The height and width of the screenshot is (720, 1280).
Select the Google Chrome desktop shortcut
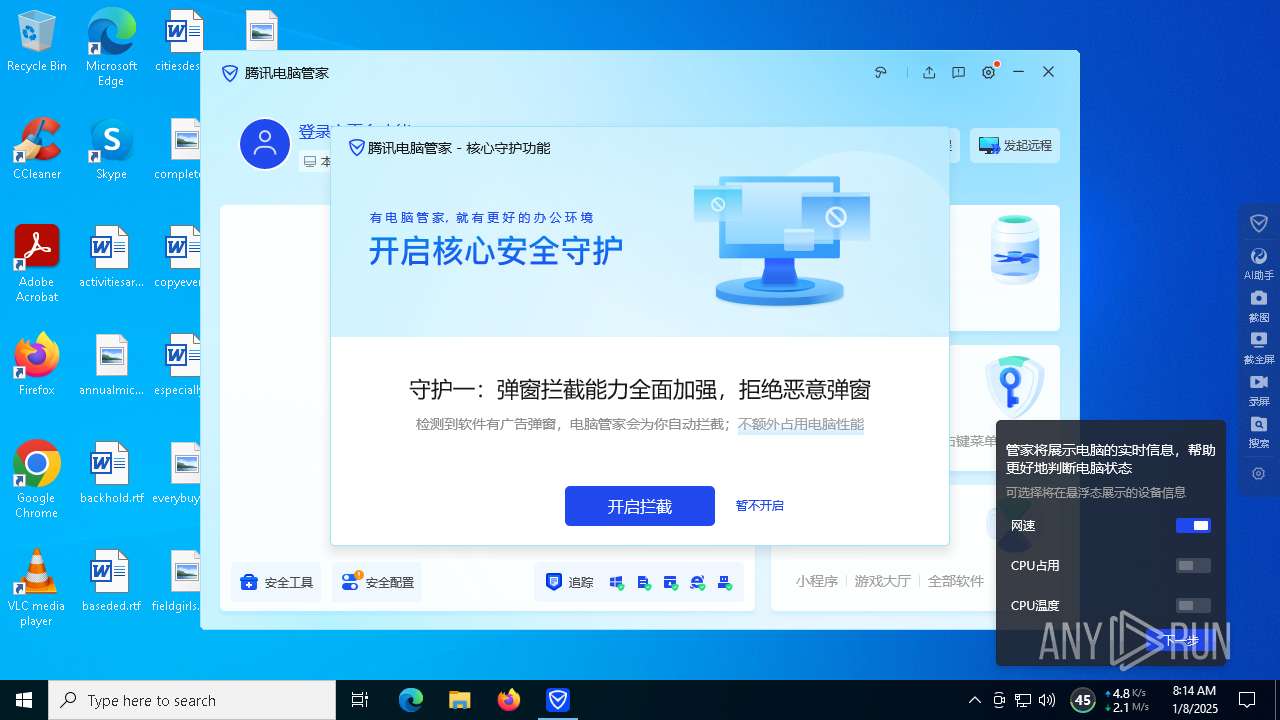37,479
